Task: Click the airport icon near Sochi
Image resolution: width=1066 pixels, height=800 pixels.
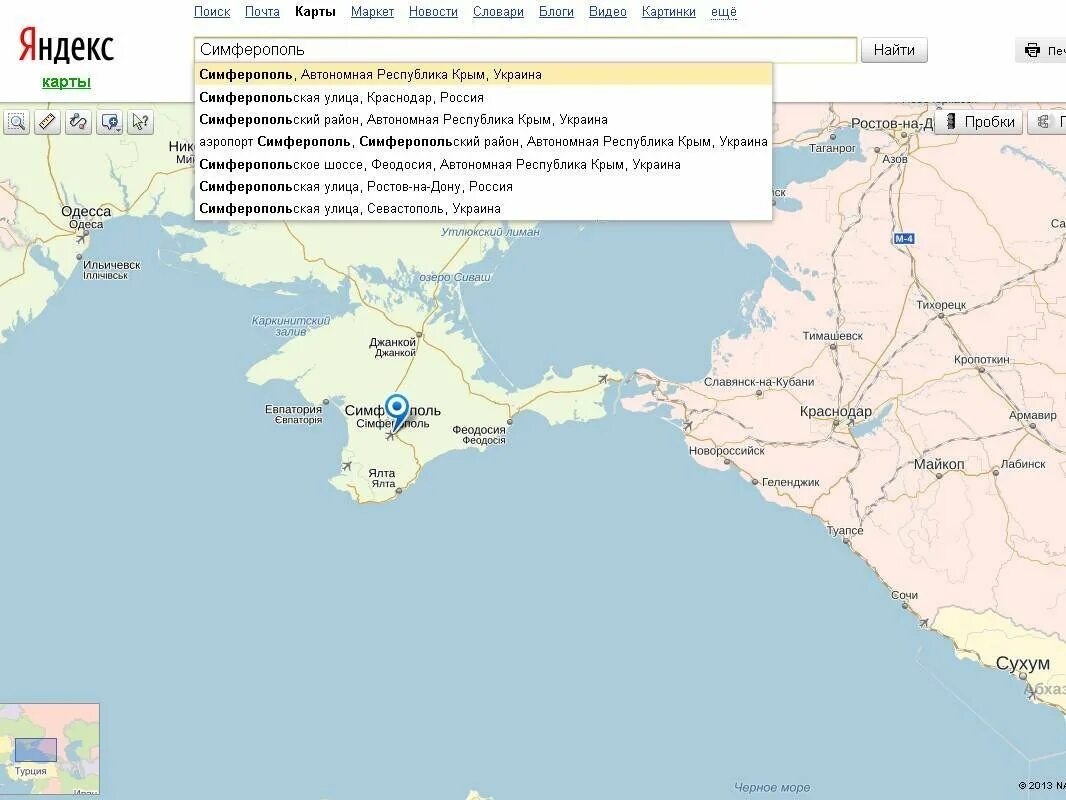Action: (923, 622)
